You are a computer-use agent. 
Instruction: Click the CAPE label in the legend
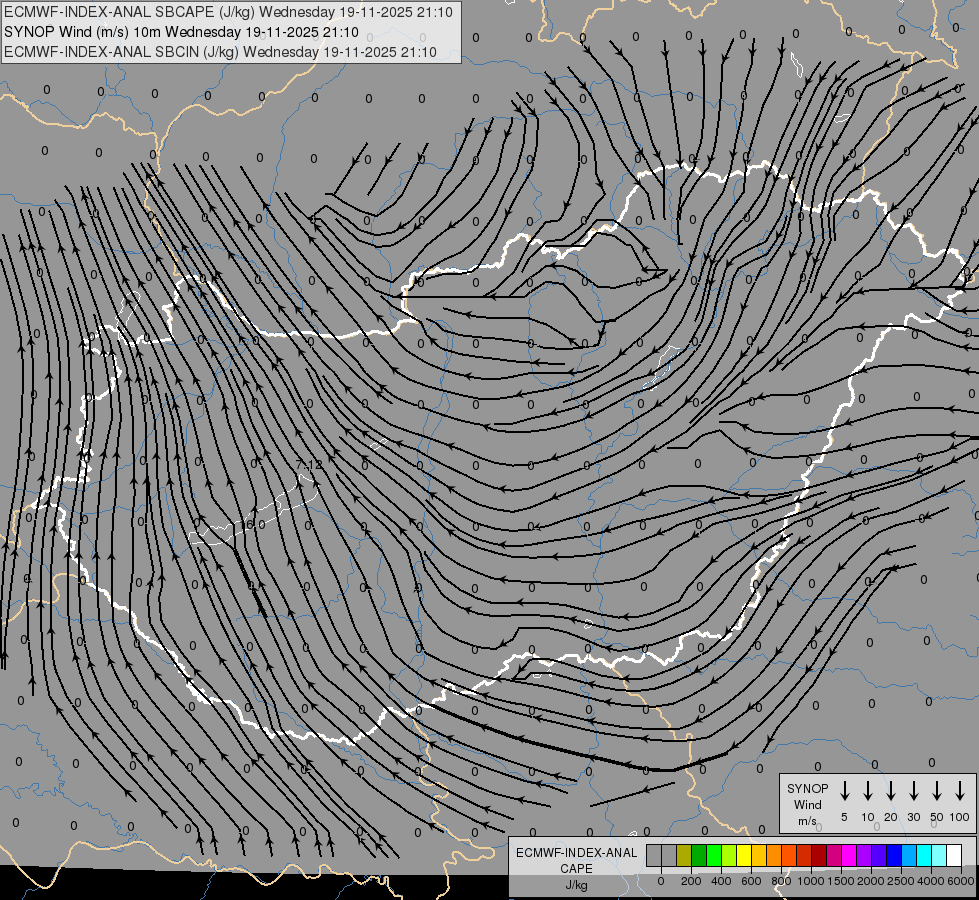[576, 868]
